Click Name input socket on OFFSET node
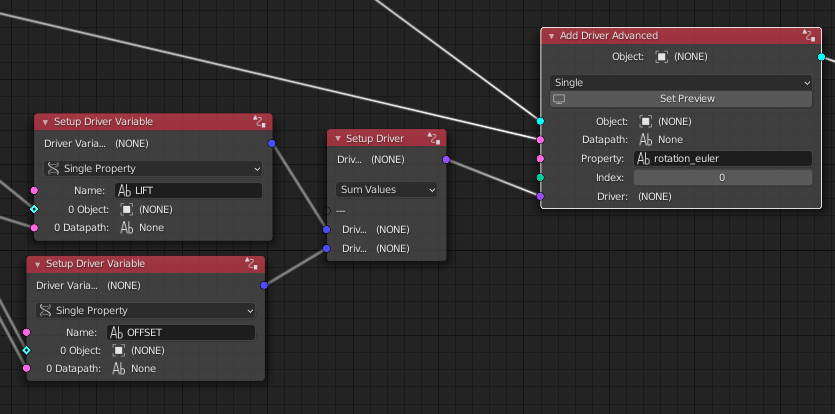Screen dimensions: 835x414 pyautogui.click(x=27, y=332)
